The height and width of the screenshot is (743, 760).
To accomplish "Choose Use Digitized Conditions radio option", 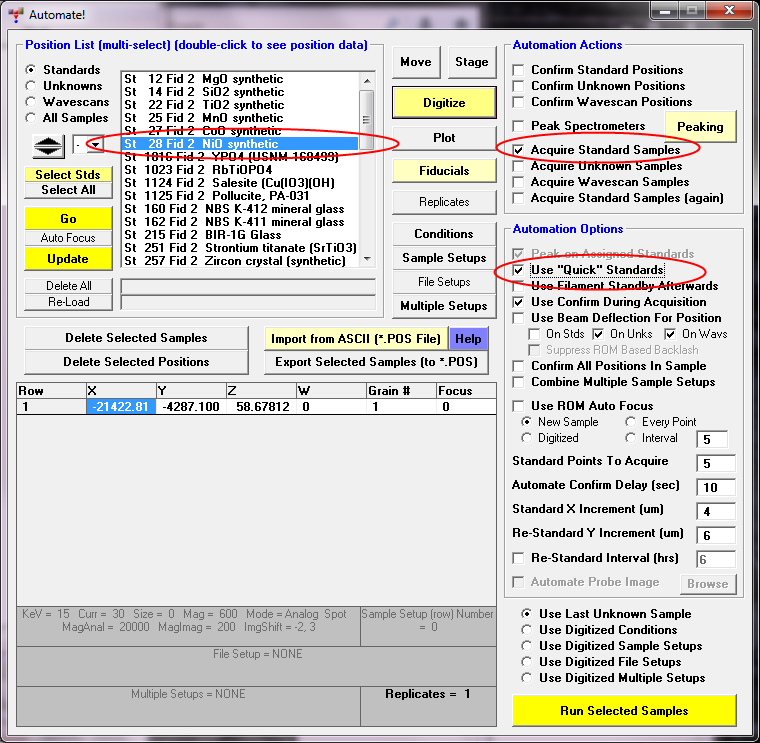I will 527,630.
